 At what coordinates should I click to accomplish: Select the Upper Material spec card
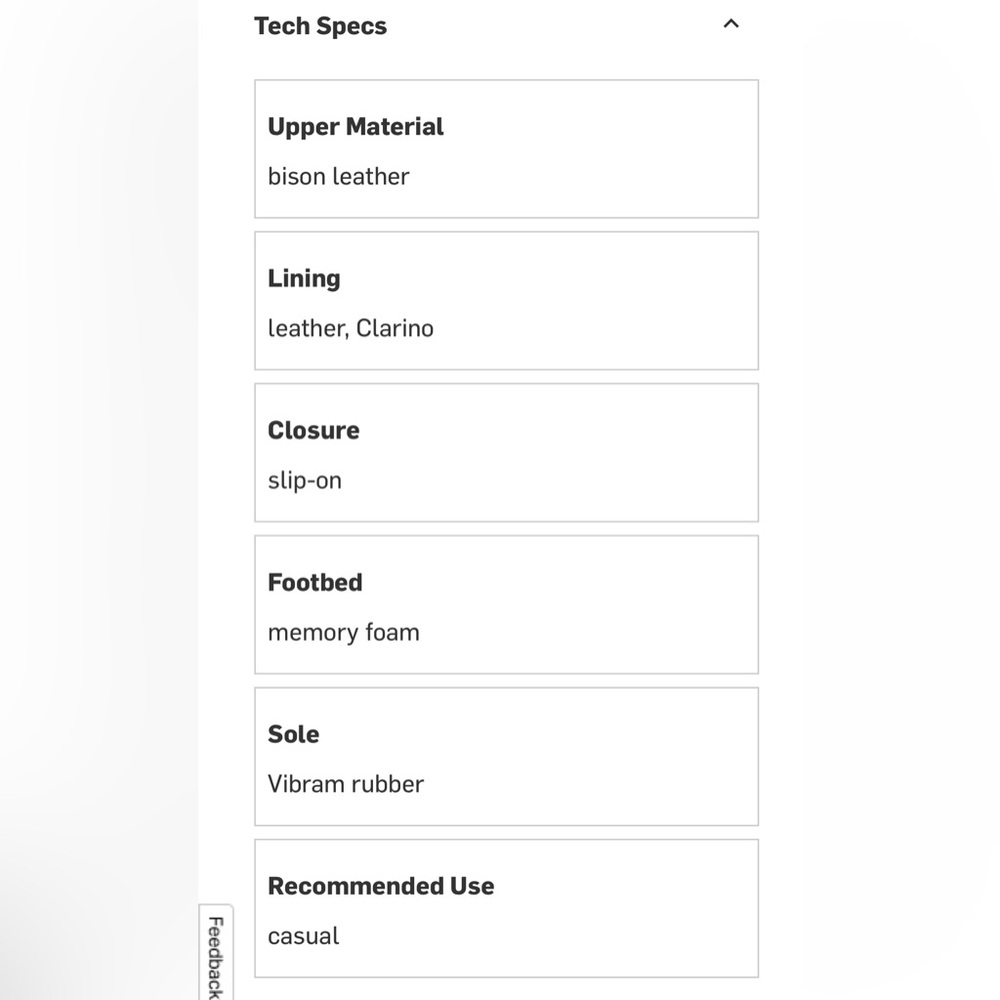point(506,149)
